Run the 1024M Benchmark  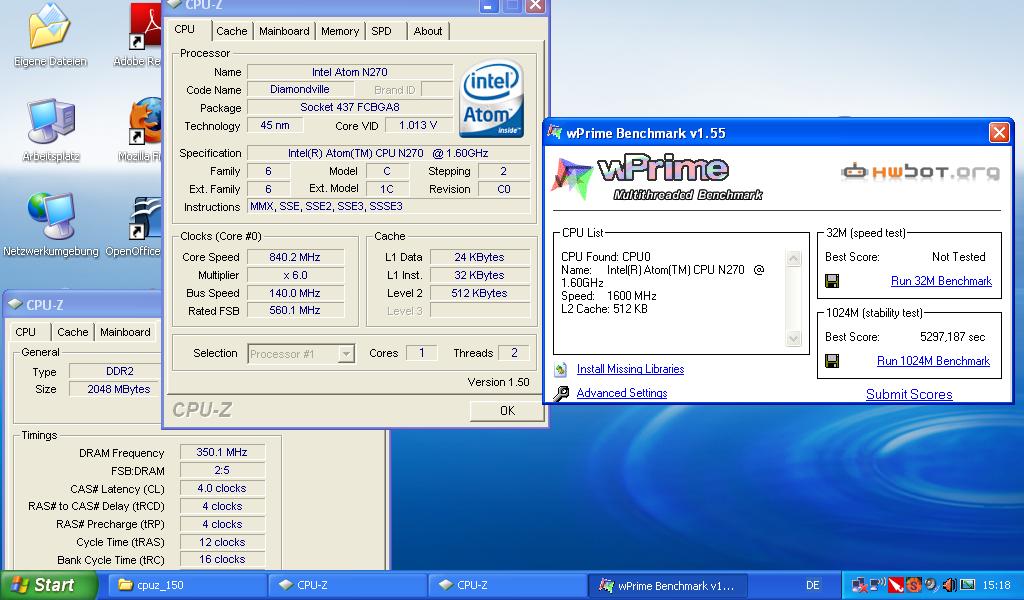point(933,361)
